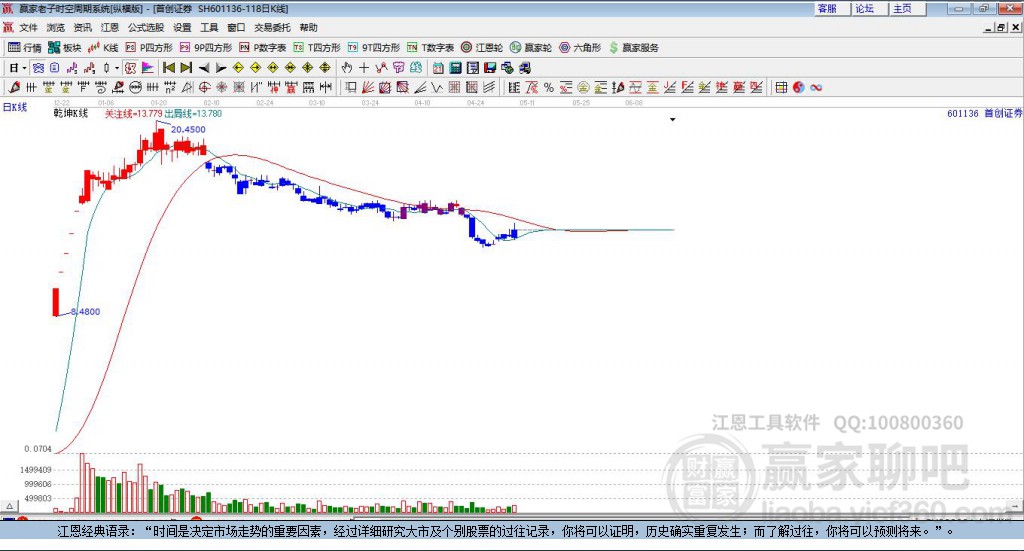Open the 文件 menu
Viewport: 1024px width, 551px height.
click(28, 27)
